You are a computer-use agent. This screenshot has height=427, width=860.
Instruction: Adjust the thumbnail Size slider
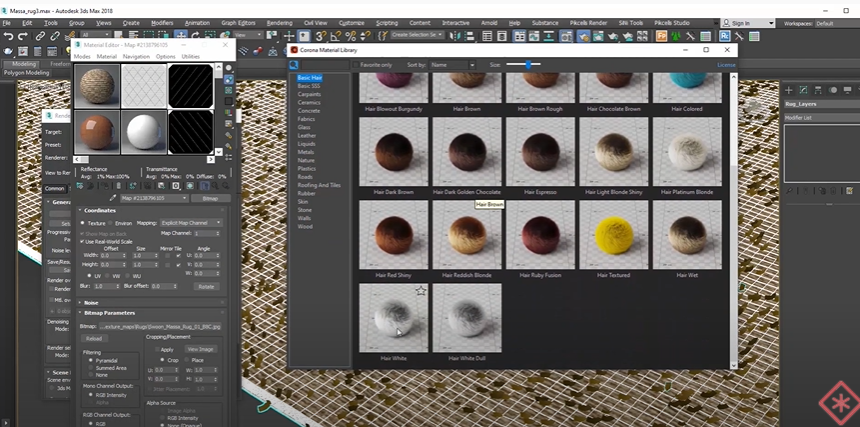click(x=527, y=65)
